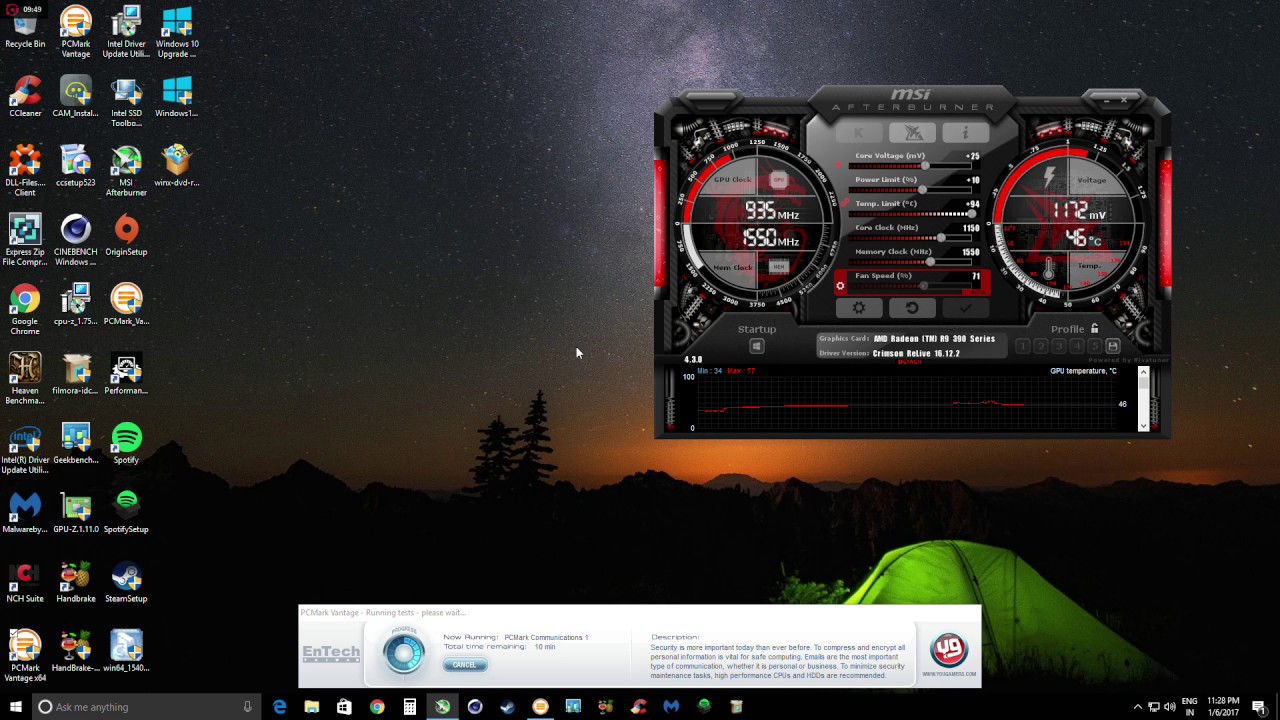Select the NCH Suite desktop icon
The height and width of the screenshot is (720, 1280).
tap(25, 583)
